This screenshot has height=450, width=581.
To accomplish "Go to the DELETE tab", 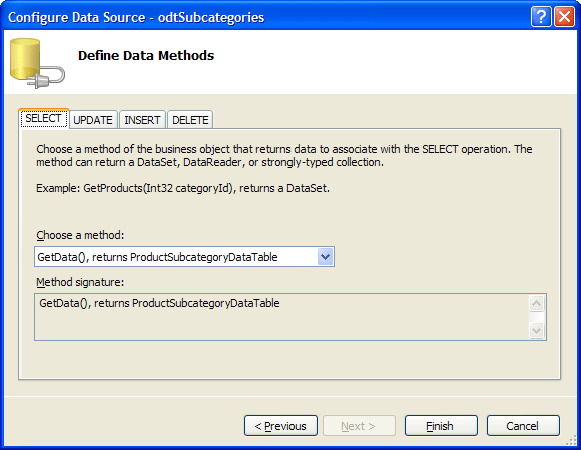I will [x=190, y=120].
